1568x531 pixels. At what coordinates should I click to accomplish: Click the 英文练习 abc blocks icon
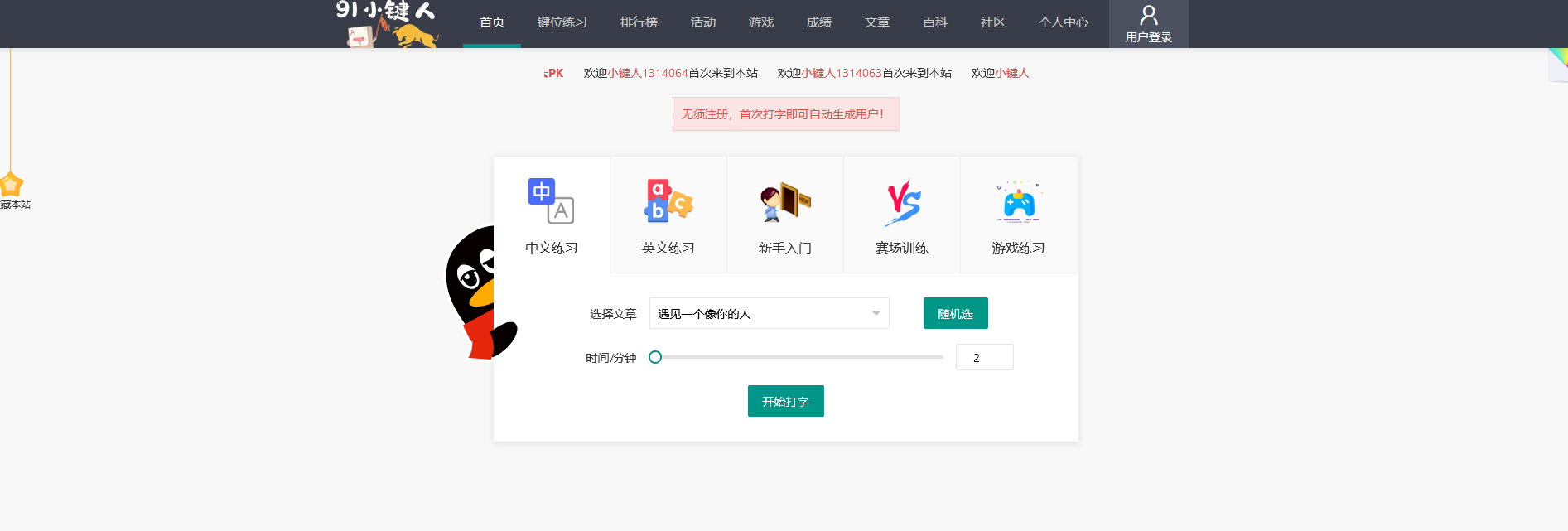(668, 200)
